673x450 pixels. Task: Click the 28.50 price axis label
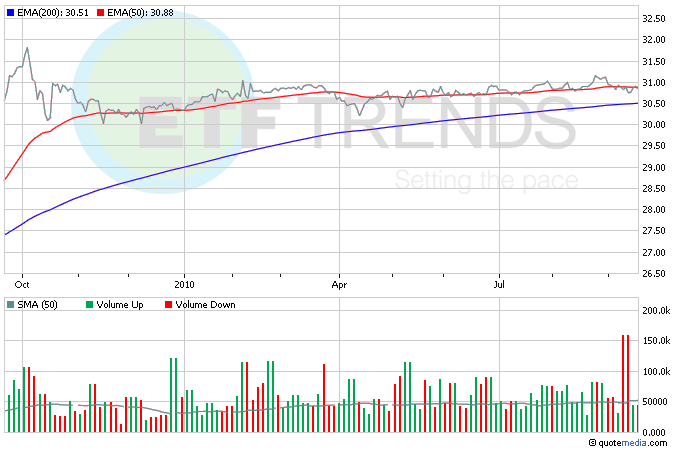(654, 189)
